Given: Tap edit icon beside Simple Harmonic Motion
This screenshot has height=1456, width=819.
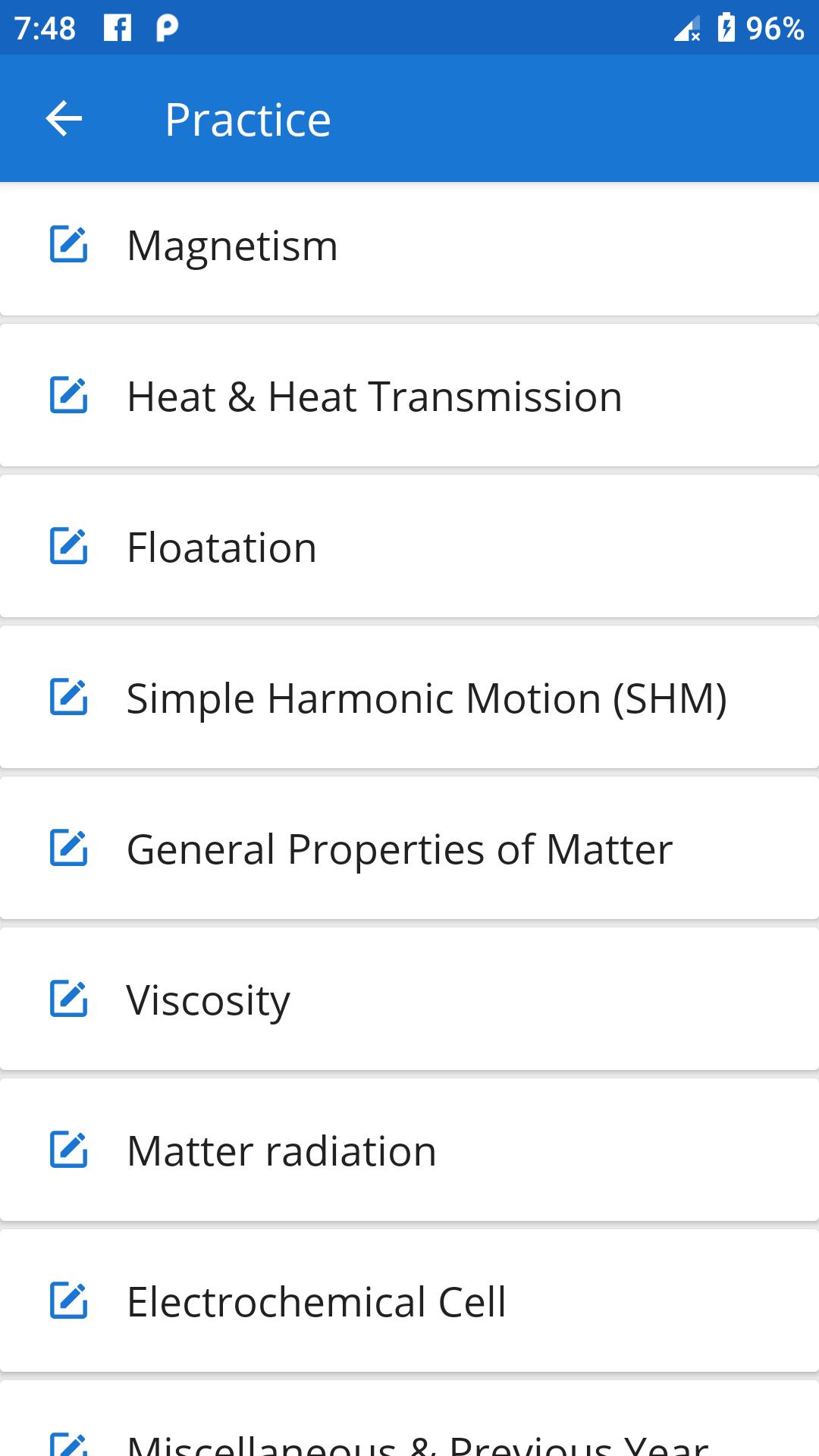Looking at the screenshot, I should pyautogui.click(x=69, y=697).
